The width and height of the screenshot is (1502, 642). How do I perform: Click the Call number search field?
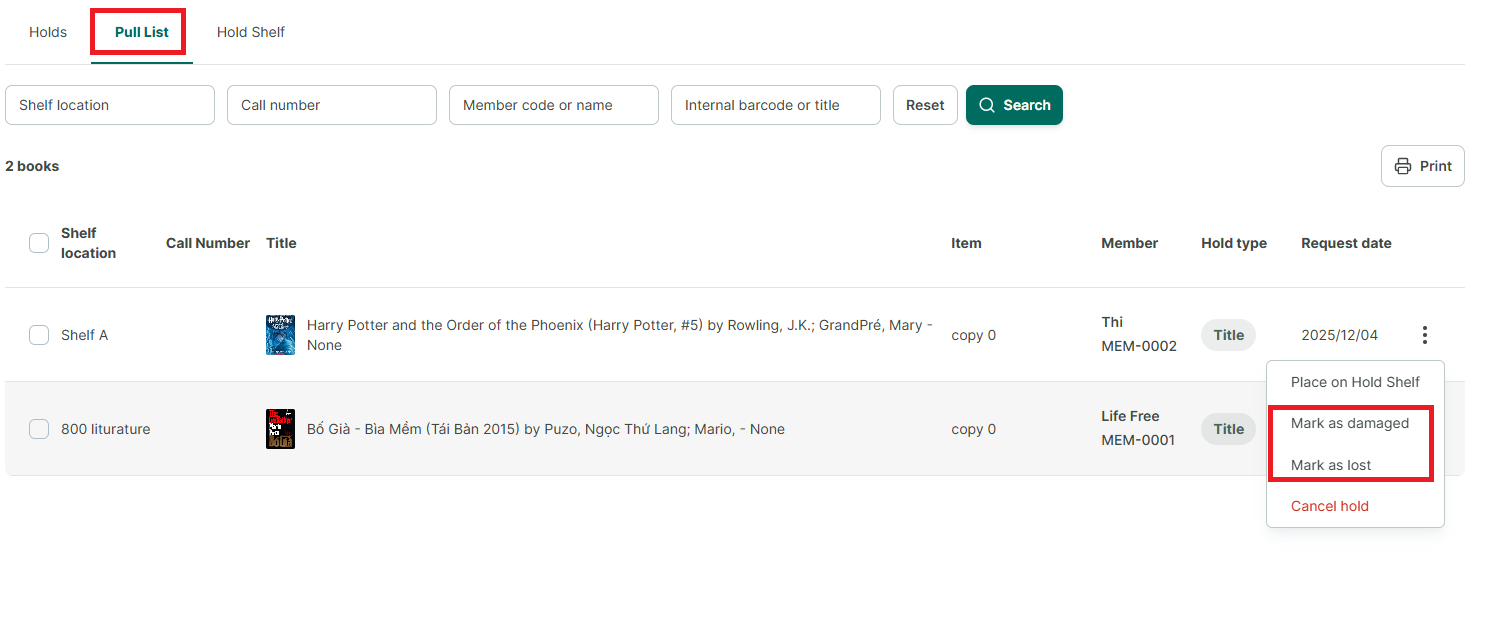tap(332, 105)
